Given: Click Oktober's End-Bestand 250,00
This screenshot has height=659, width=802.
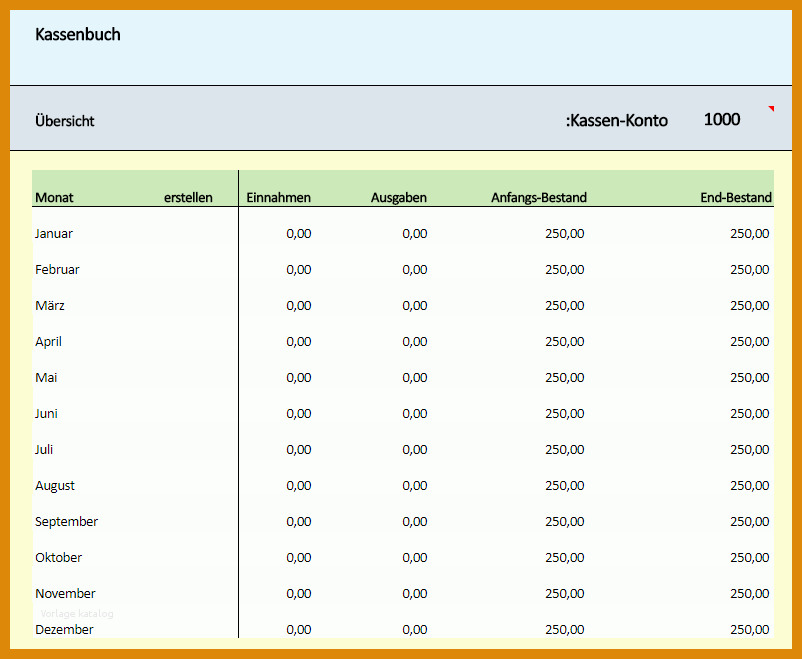Looking at the screenshot, I should 750,558.
